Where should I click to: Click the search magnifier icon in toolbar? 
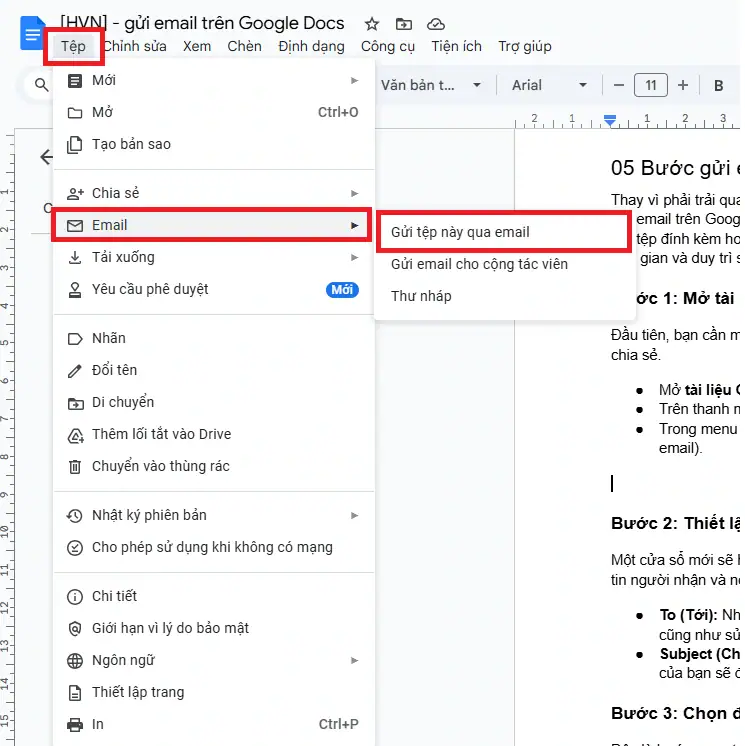click(x=41, y=85)
